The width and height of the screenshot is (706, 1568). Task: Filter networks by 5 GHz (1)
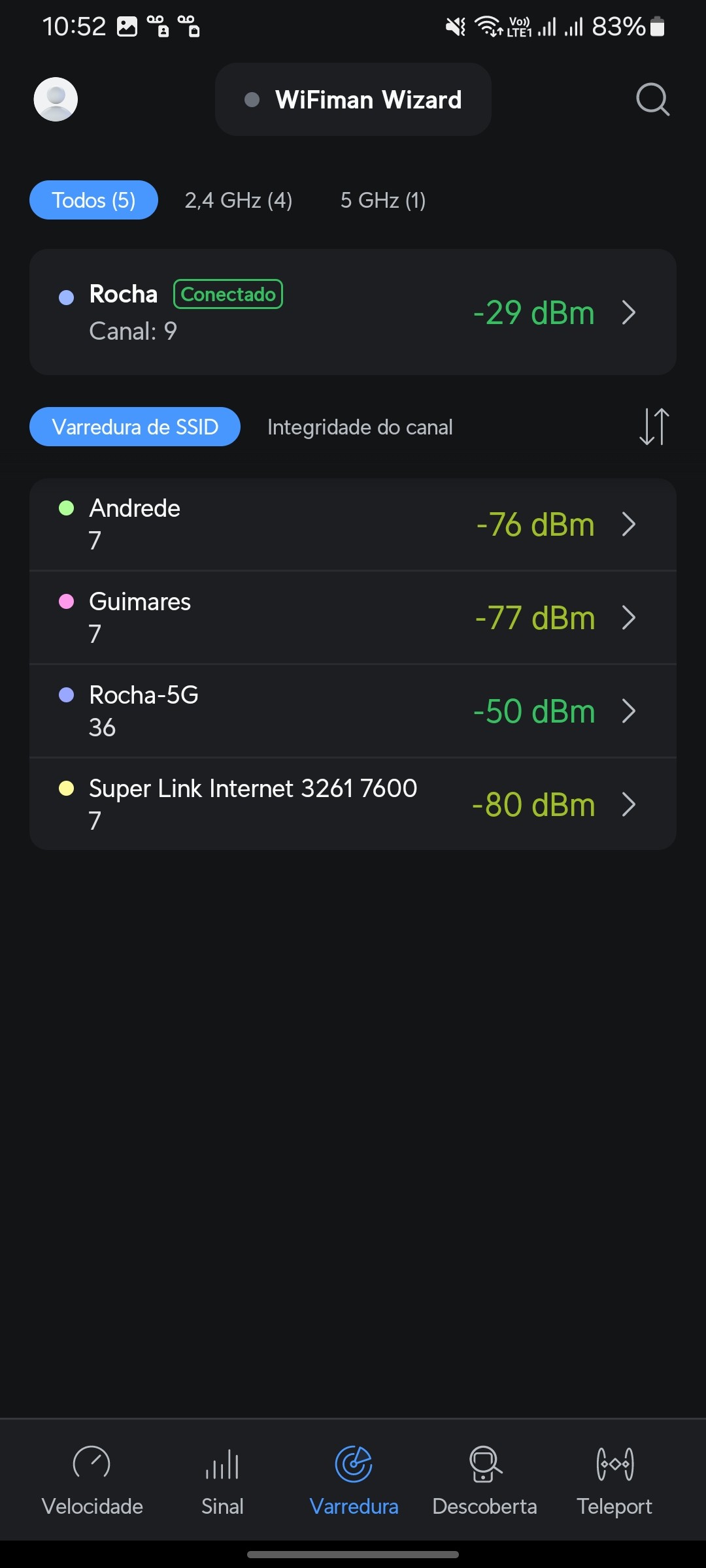click(383, 200)
